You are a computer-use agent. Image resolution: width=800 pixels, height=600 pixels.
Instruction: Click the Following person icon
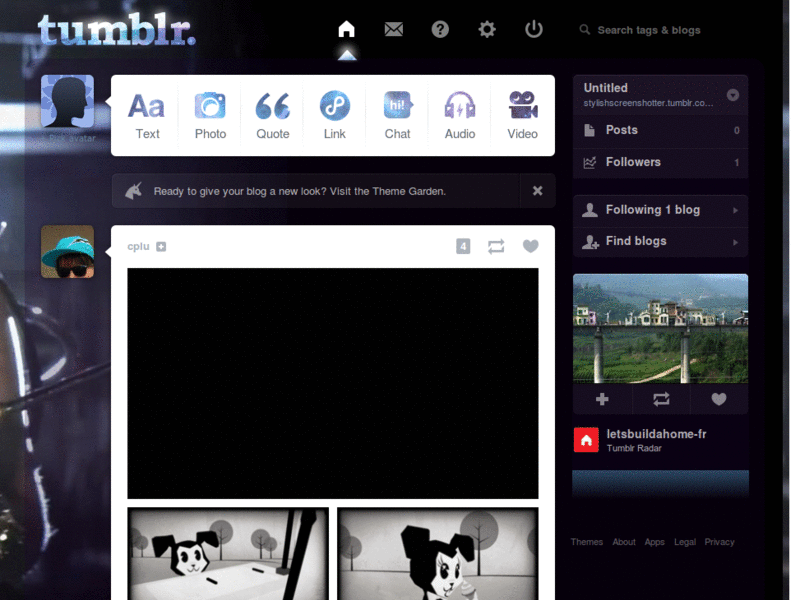tap(590, 210)
